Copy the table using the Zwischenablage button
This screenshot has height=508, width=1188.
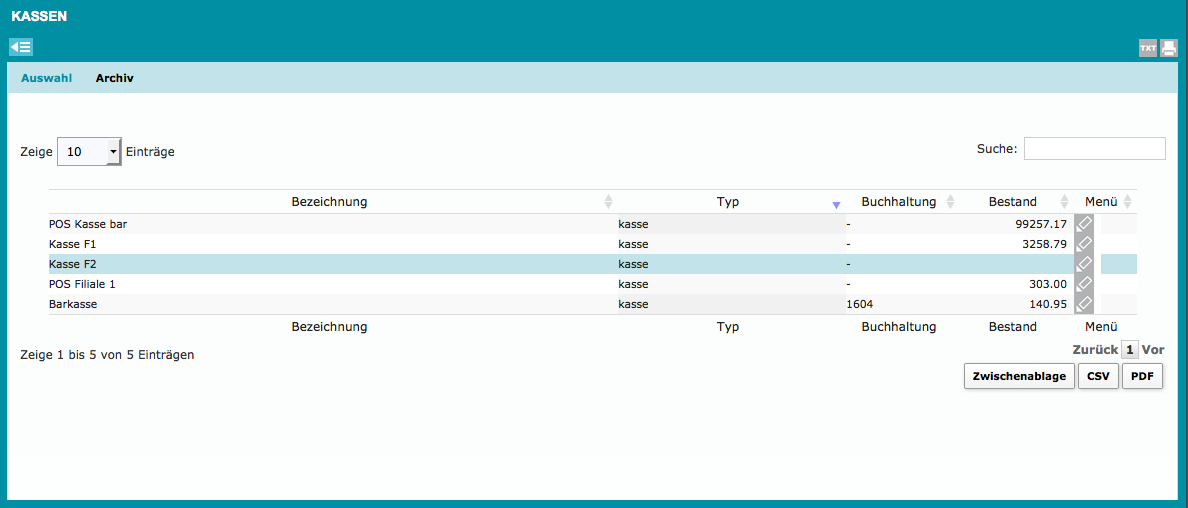point(1020,377)
